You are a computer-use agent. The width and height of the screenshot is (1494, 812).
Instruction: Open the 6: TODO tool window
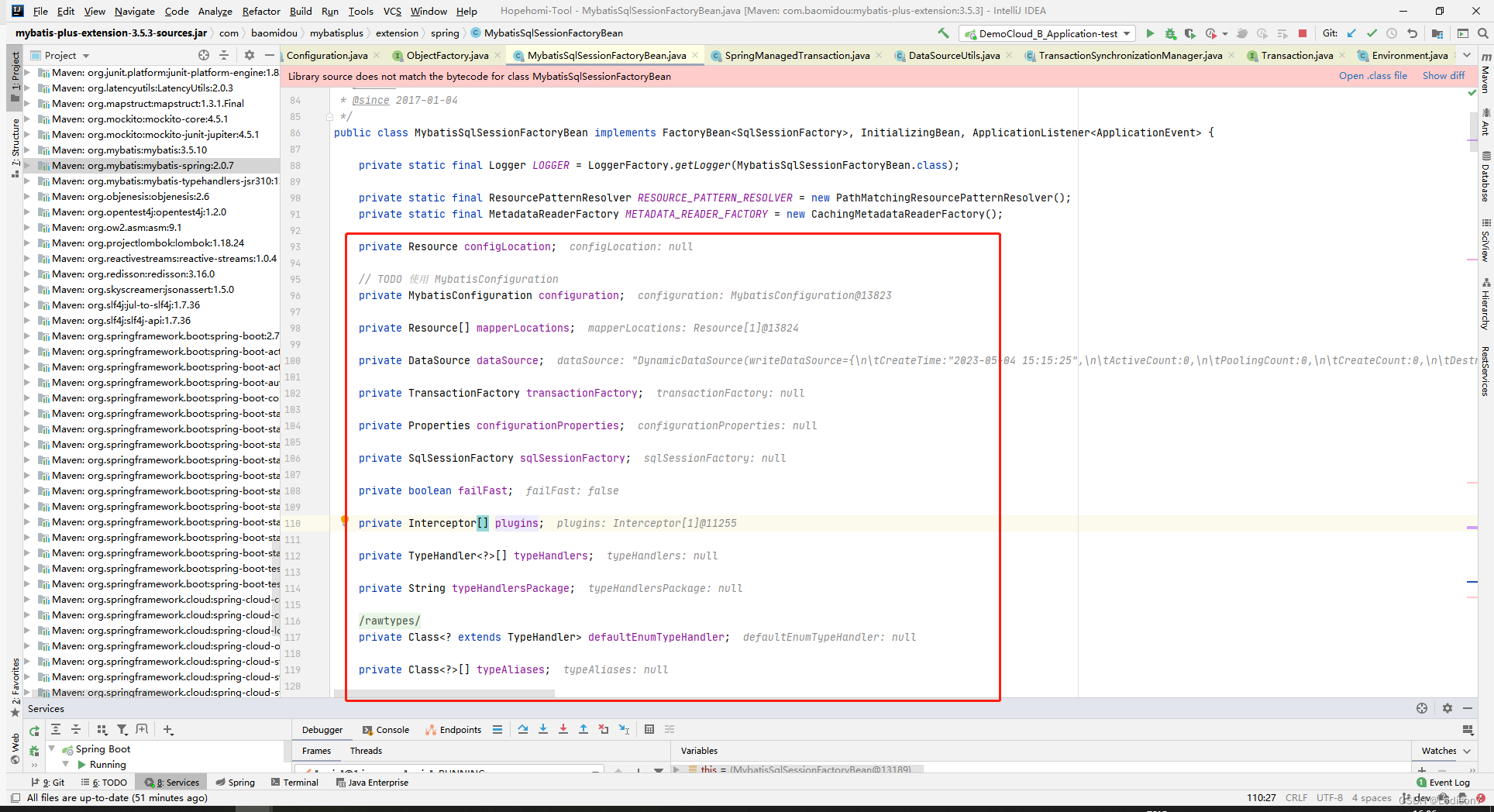[x=105, y=783]
